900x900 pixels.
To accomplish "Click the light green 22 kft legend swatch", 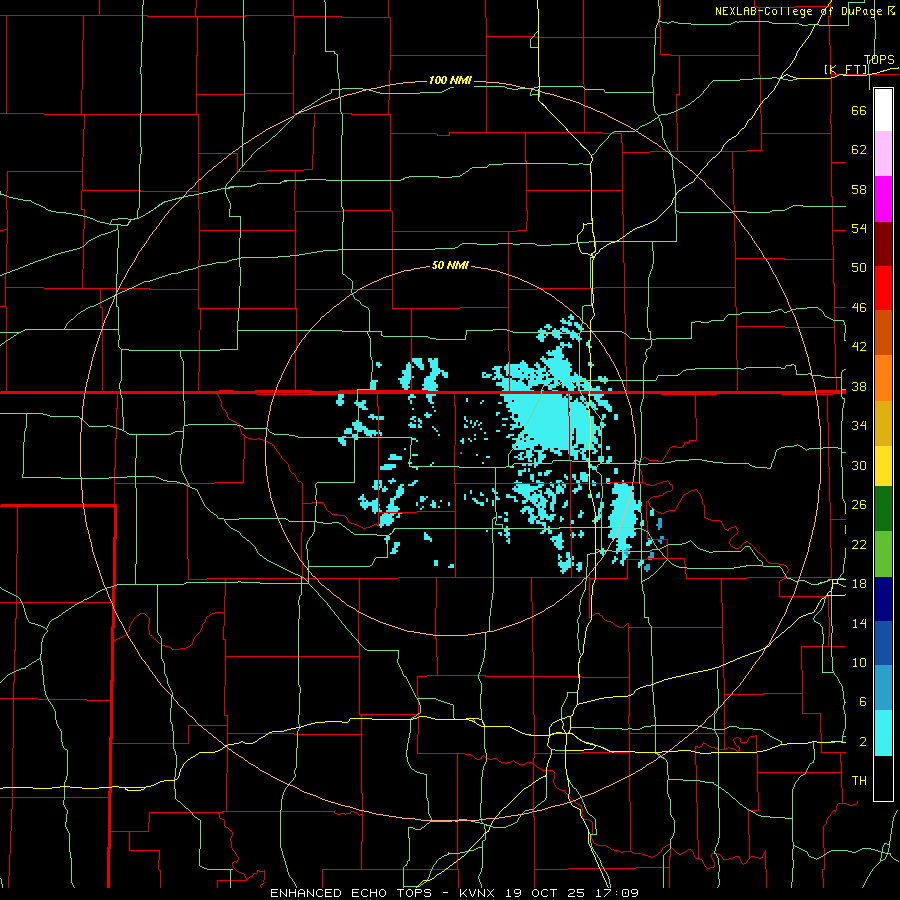I will tap(883, 554).
